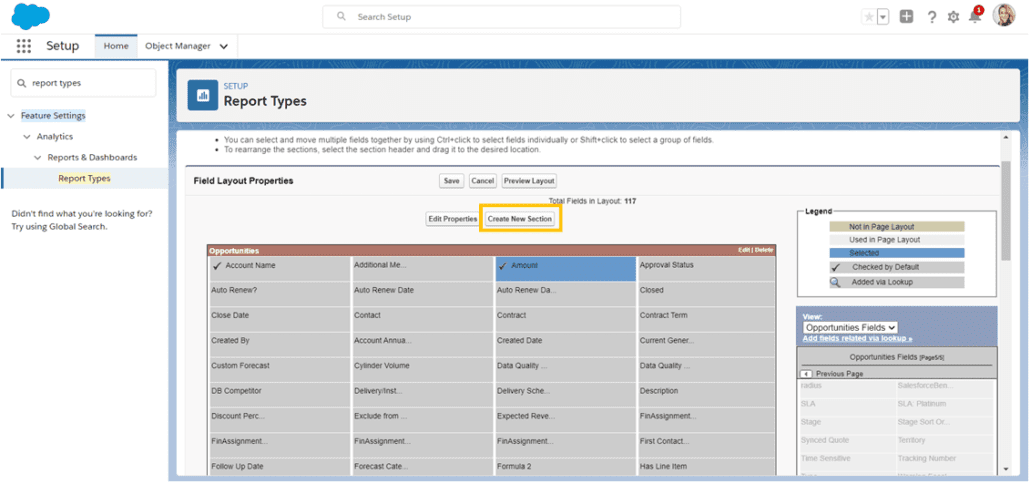
Task: Click the Preview Layout button
Action: pyautogui.click(x=529, y=181)
